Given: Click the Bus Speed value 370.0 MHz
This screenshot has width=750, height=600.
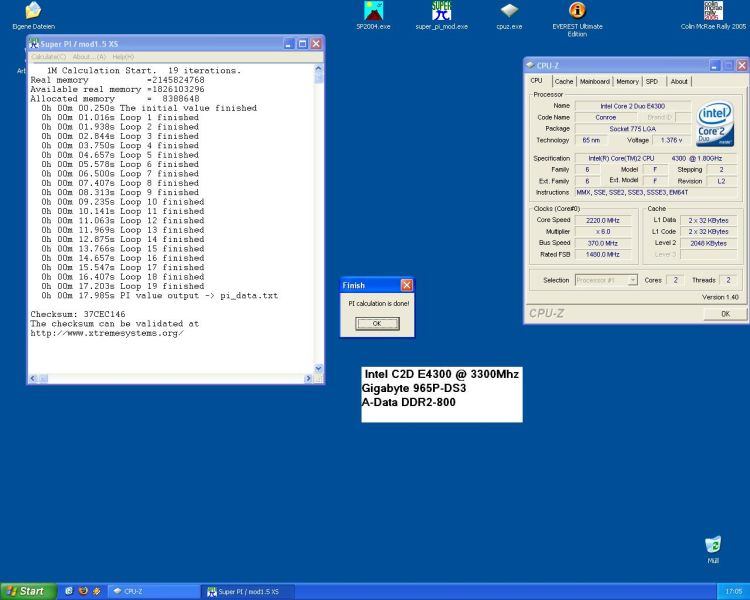Looking at the screenshot, I should (x=603, y=243).
